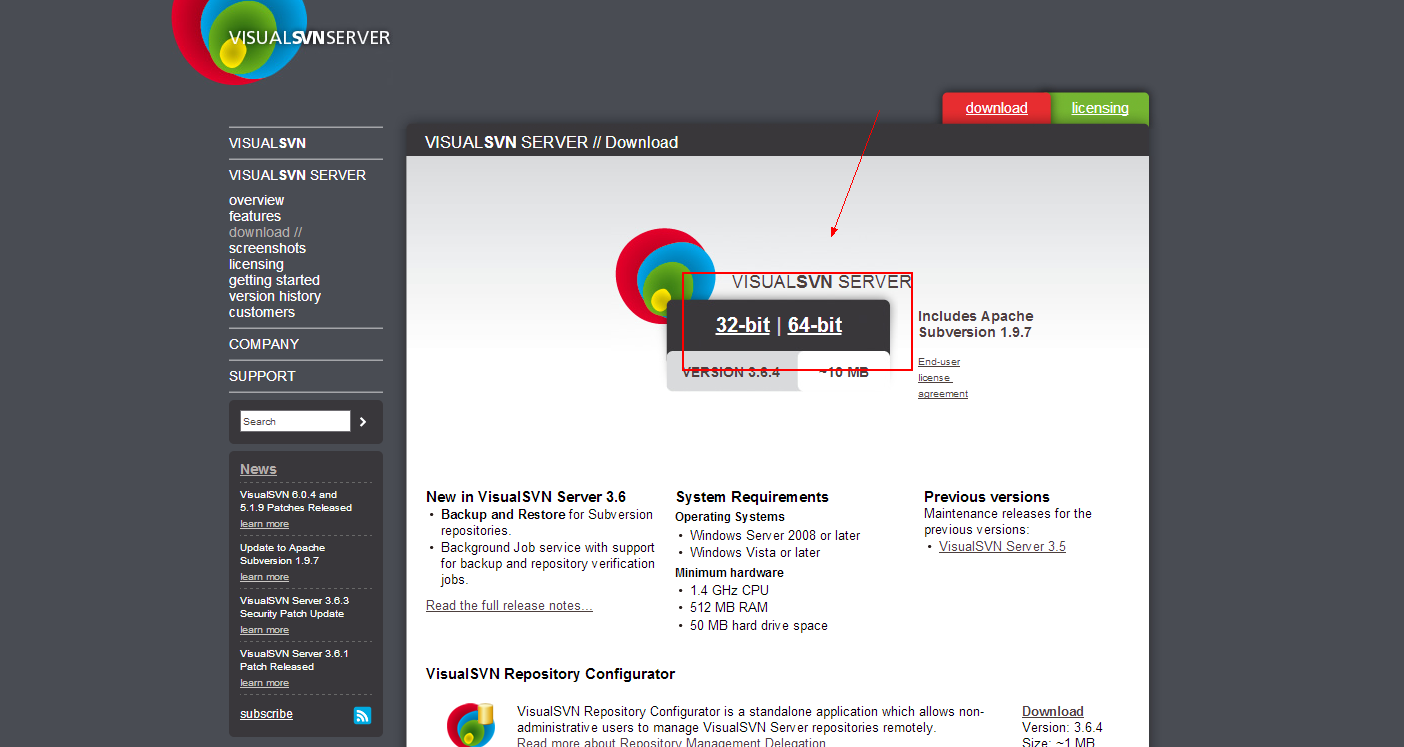
Task: Click the 50 MB hard drive space text
Action: (759, 626)
